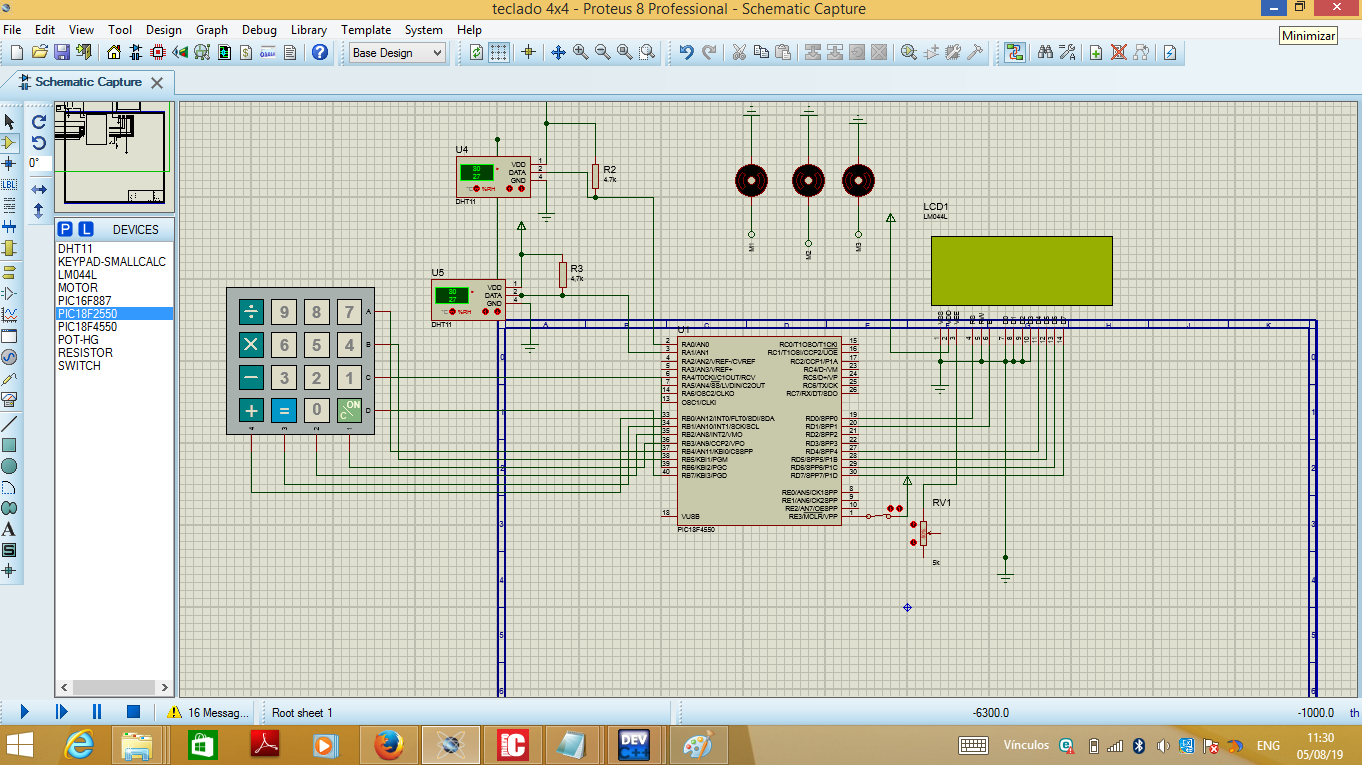
Task: Open the File menu
Action: tap(12, 30)
